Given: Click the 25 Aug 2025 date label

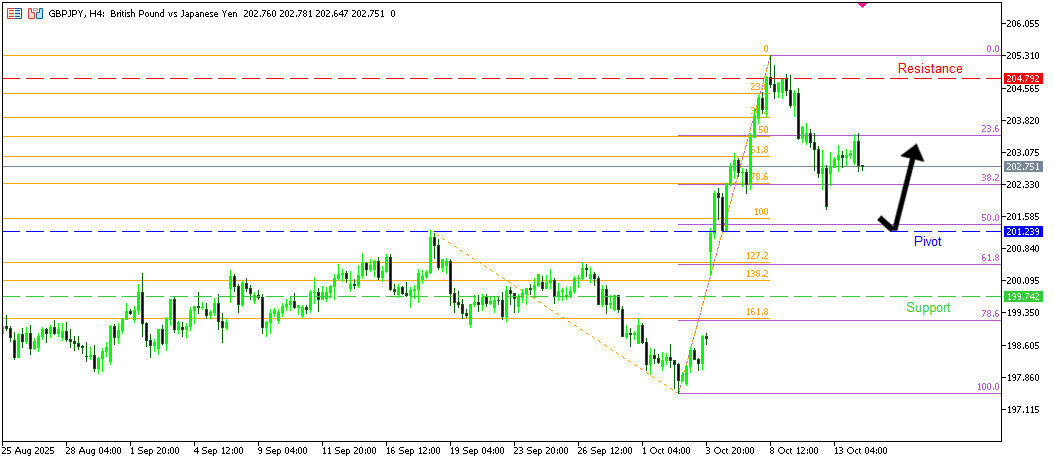Looking at the screenshot, I should click(28, 450).
